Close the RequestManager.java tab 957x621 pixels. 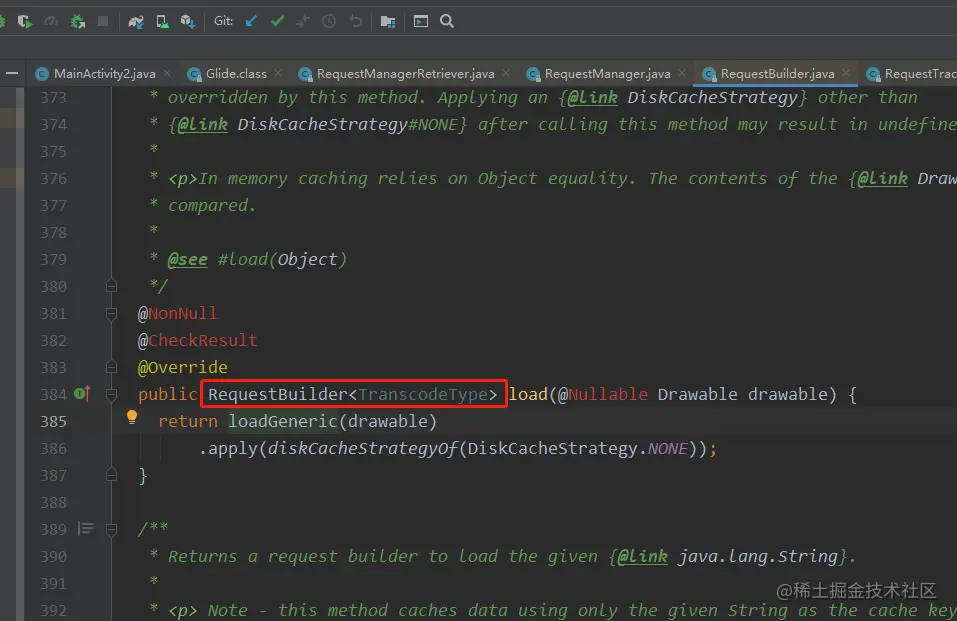click(682, 73)
